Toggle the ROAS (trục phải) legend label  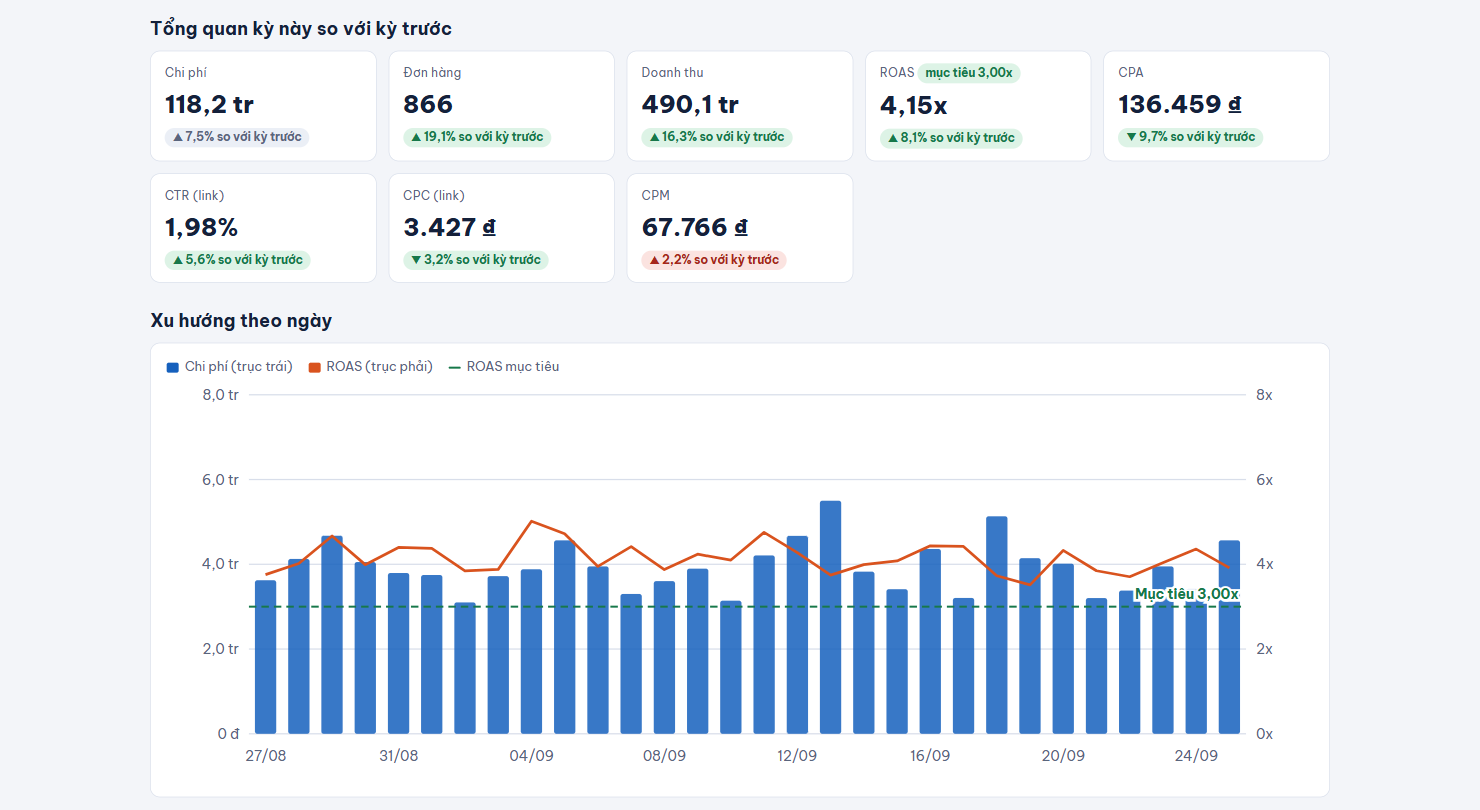[x=379, y=367]
